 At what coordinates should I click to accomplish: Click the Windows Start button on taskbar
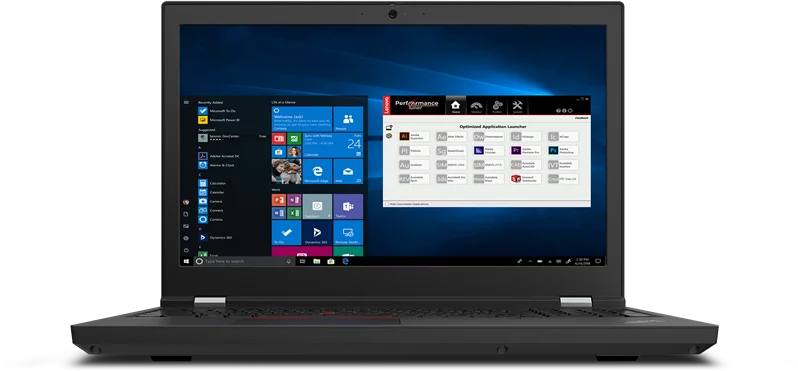point(186,261)
